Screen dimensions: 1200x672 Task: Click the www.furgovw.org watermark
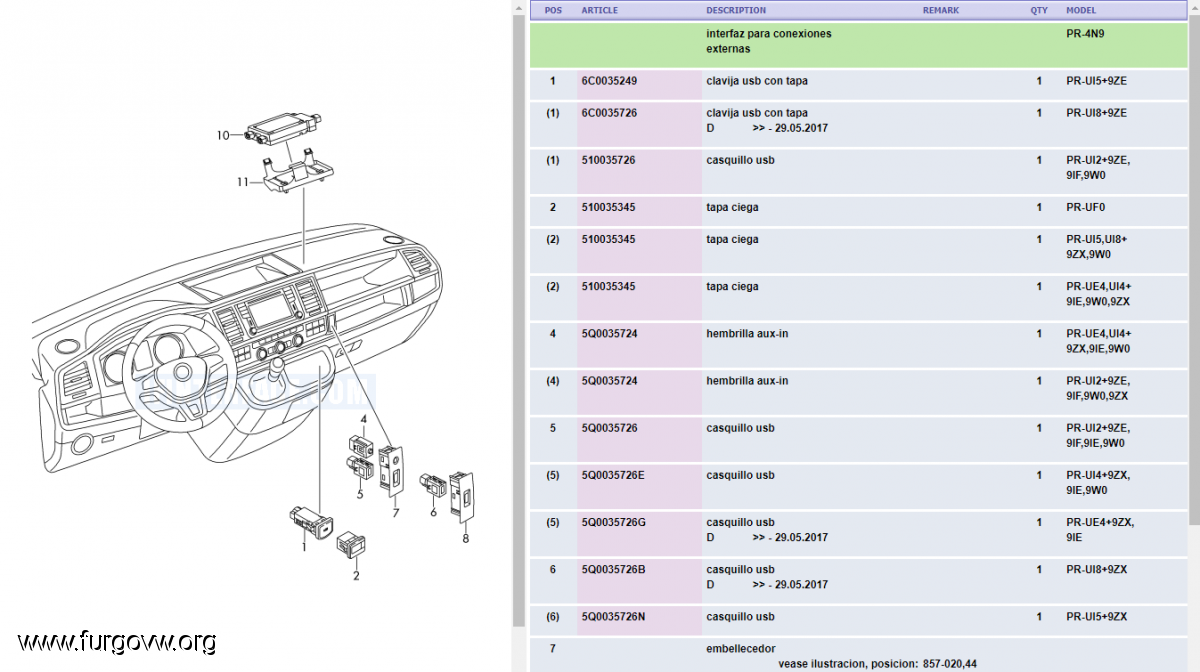click(x=117, y=640)
